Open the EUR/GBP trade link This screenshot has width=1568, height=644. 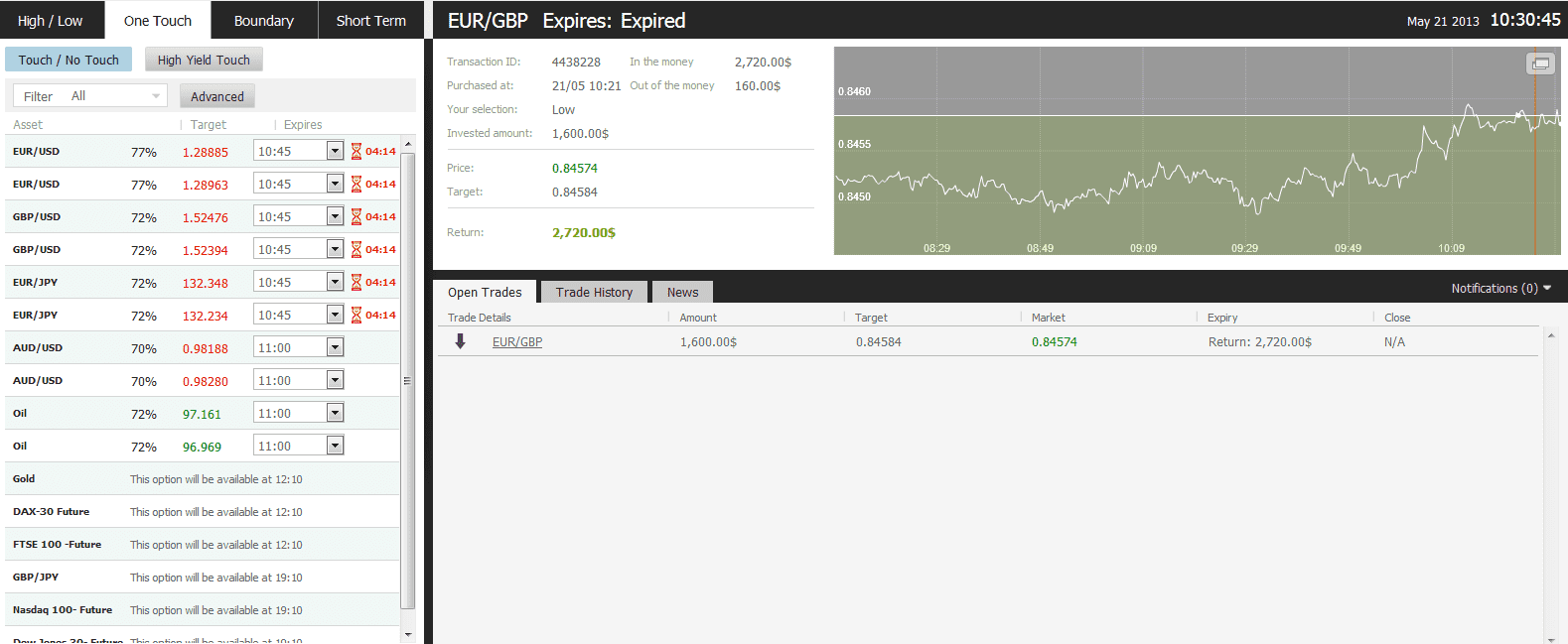point(517,341)
